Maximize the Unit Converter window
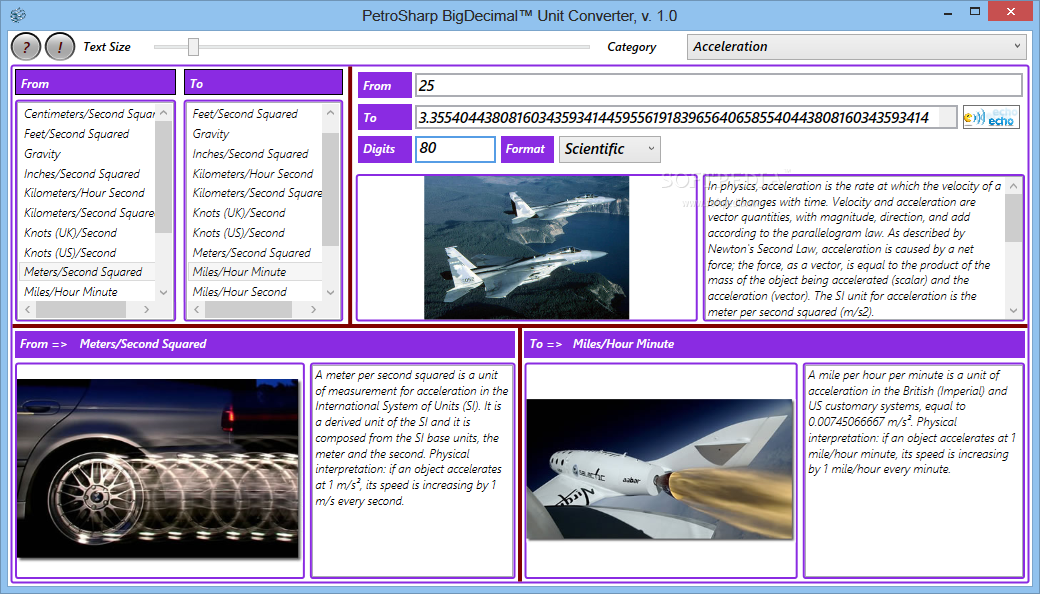The image size is (1040, 594). [974, 11]
